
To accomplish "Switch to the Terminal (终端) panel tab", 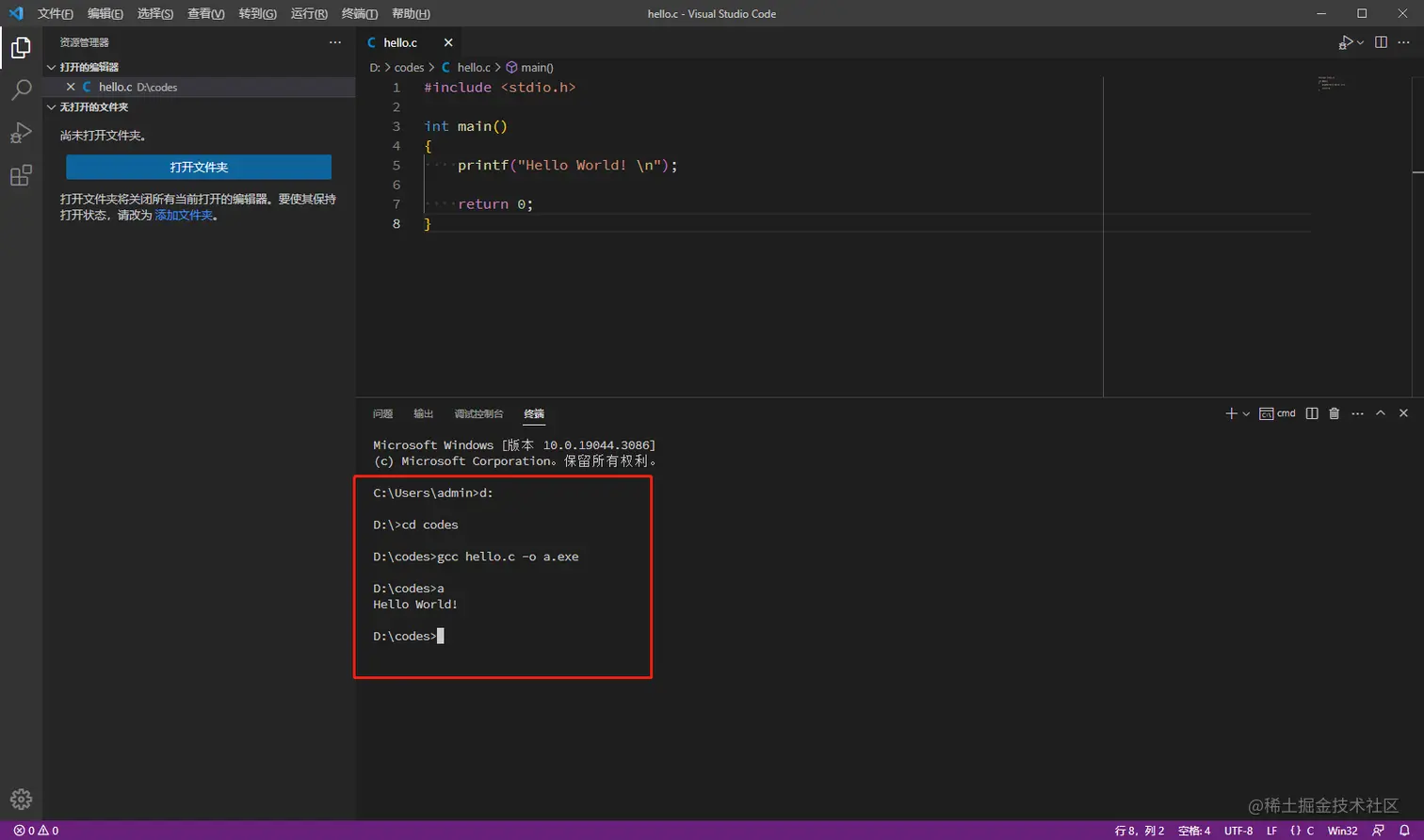I will (534, 413).
